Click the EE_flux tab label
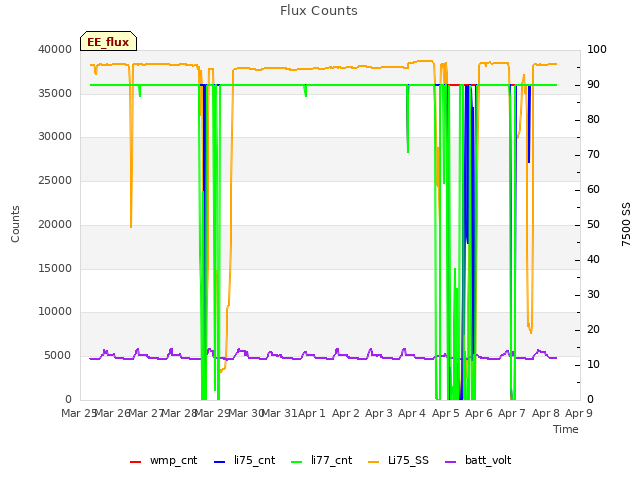Viewport: 640px width, 480px height. [x=108, y=42]
